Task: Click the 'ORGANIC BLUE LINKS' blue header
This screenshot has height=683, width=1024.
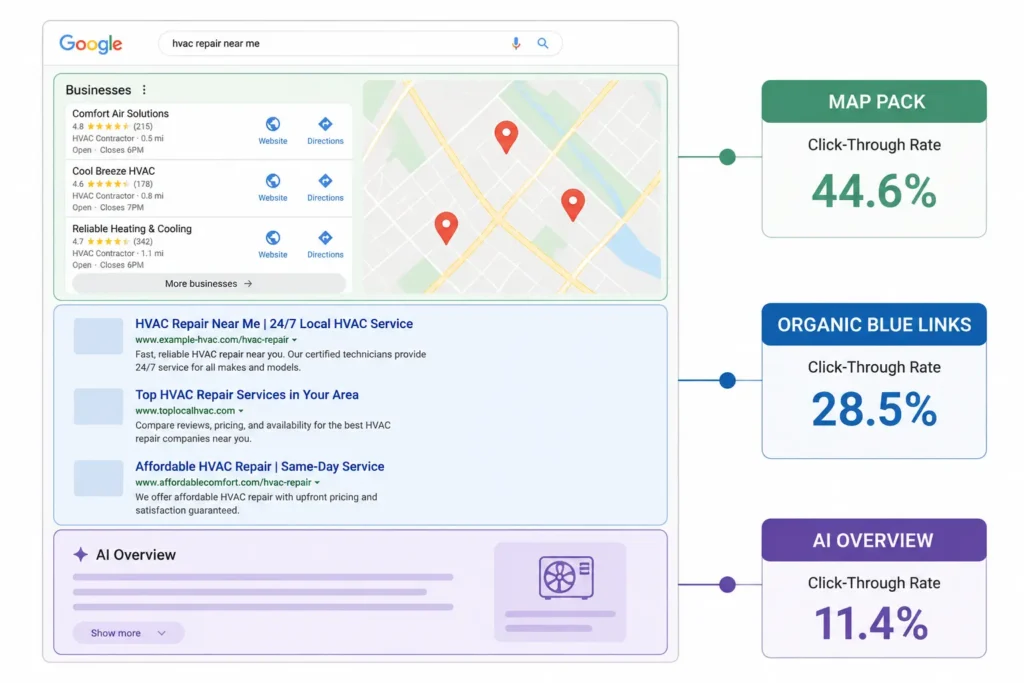Action: coord(874,325)
